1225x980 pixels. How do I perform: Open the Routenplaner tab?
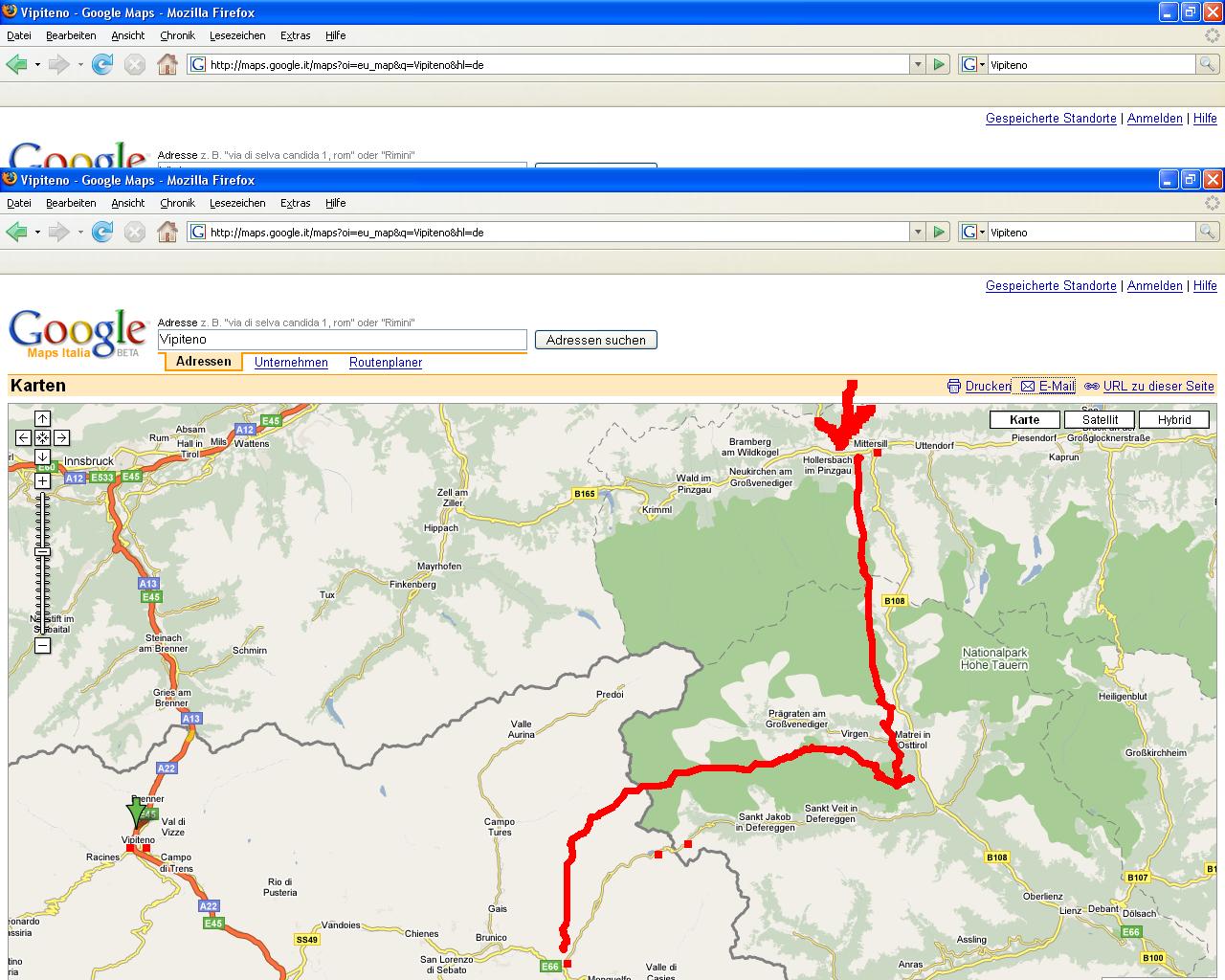click(385, 363)
